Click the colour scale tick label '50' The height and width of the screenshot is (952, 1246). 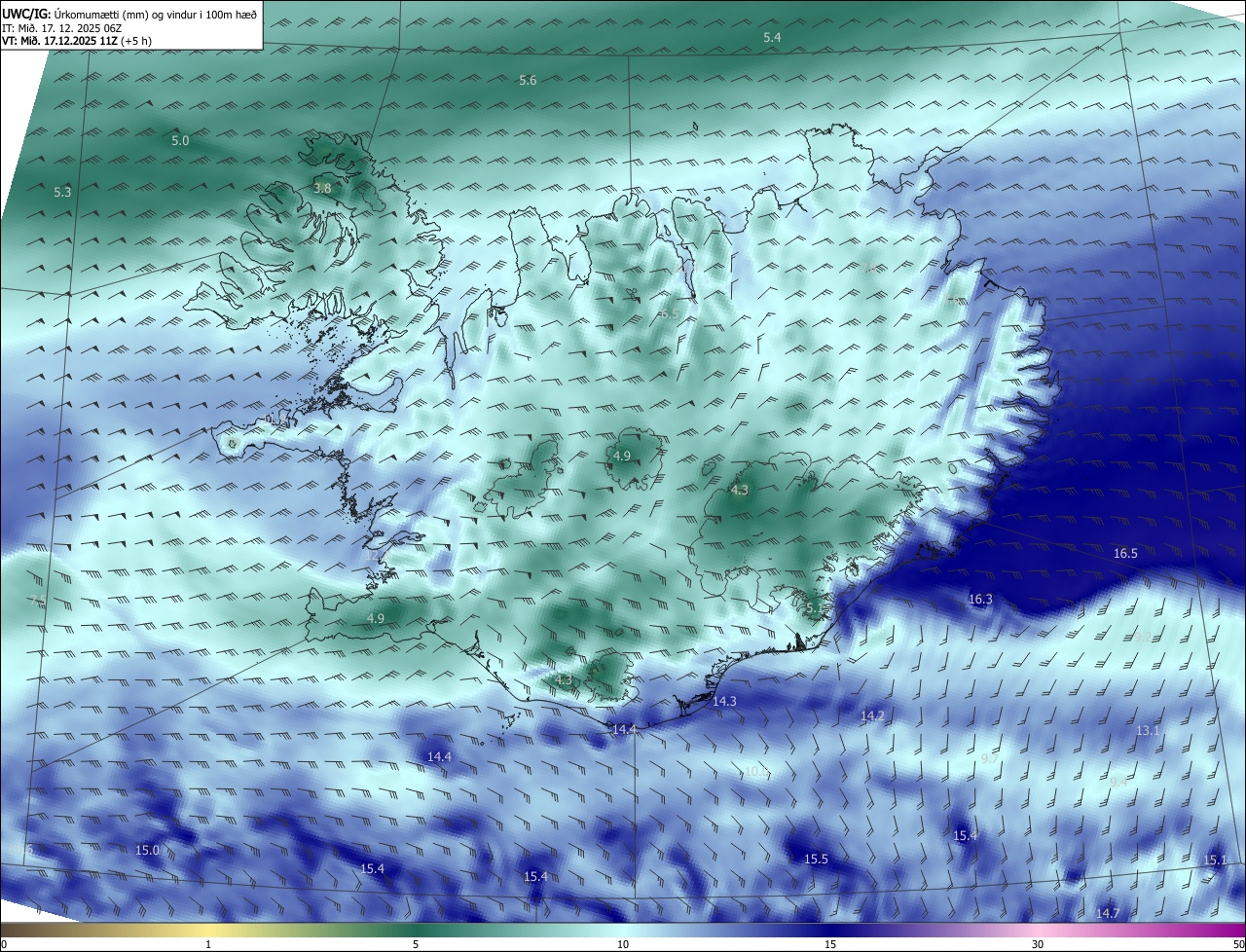tap(1238, 945)
